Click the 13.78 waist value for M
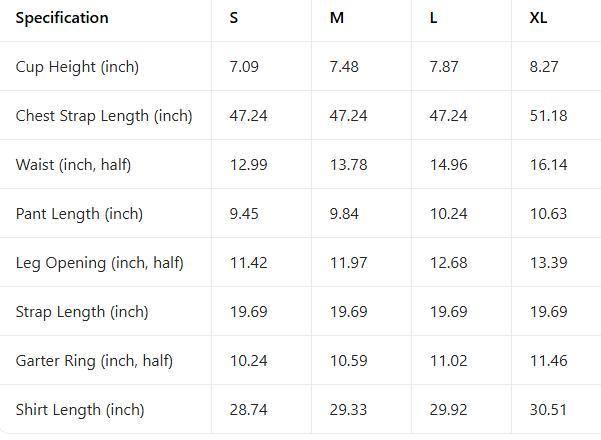The image size is (601, 440). (x=348, y=165)
